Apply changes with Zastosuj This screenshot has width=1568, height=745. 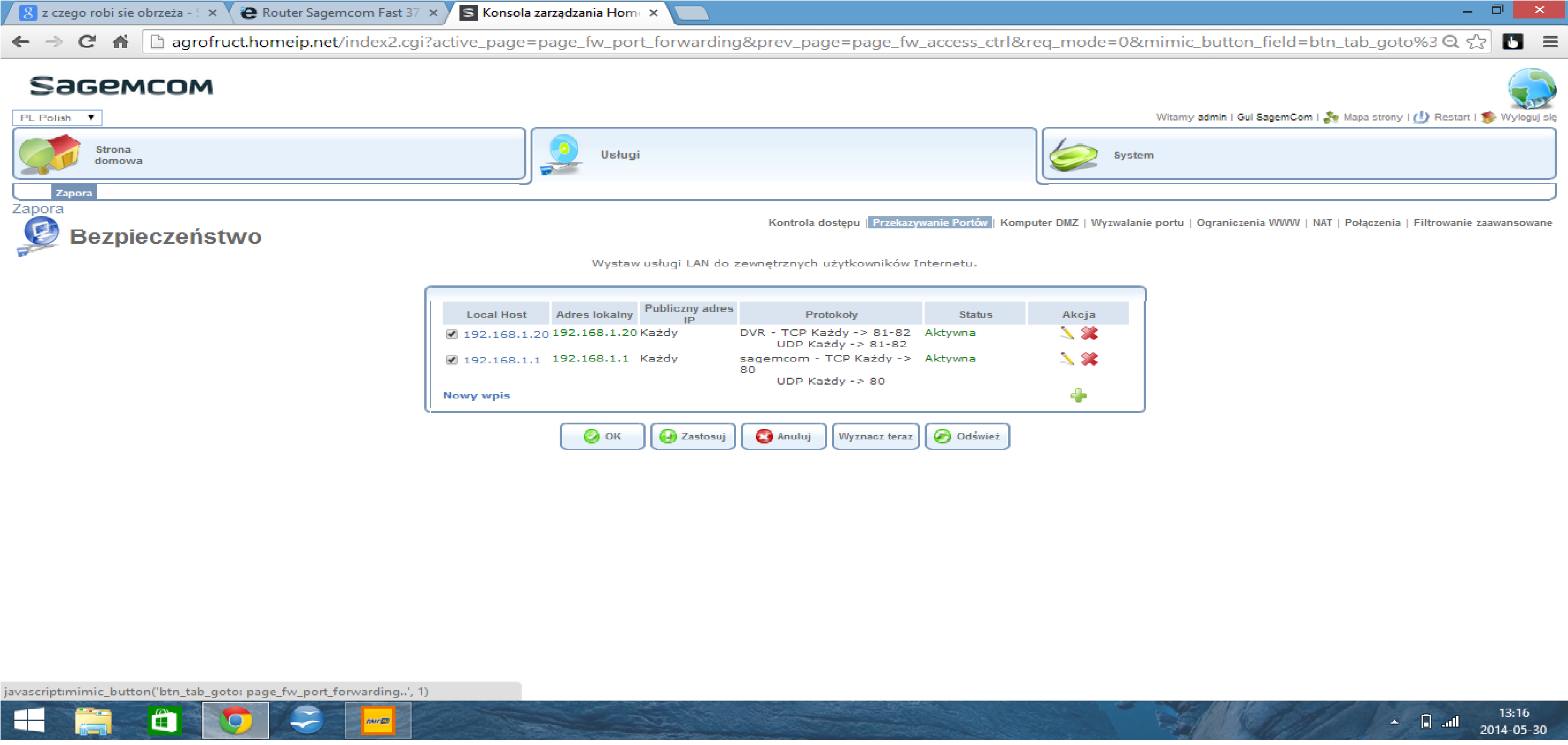pos(693,436)
